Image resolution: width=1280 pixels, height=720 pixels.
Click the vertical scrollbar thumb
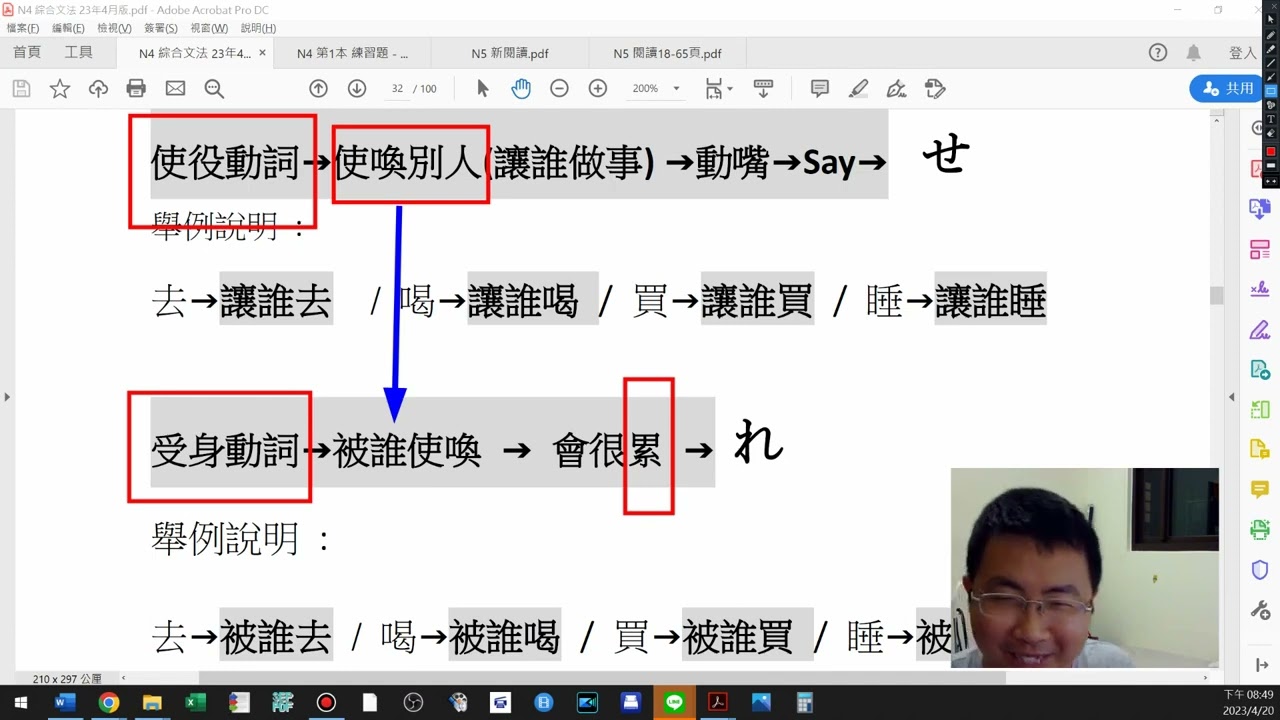click(1217, 296)
